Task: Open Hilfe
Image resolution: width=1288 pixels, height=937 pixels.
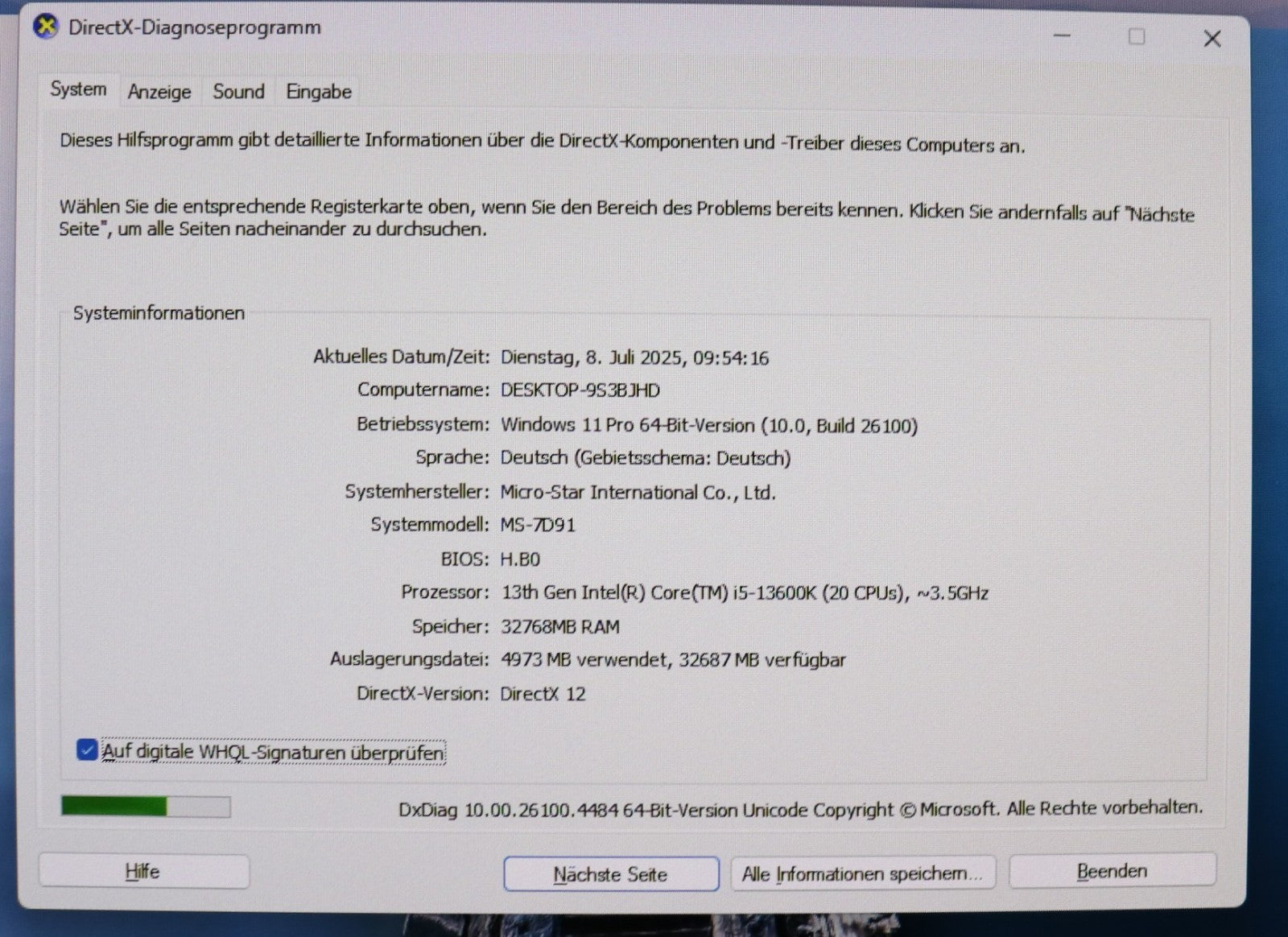Action: pyautogui.click(x=142, y=871)
